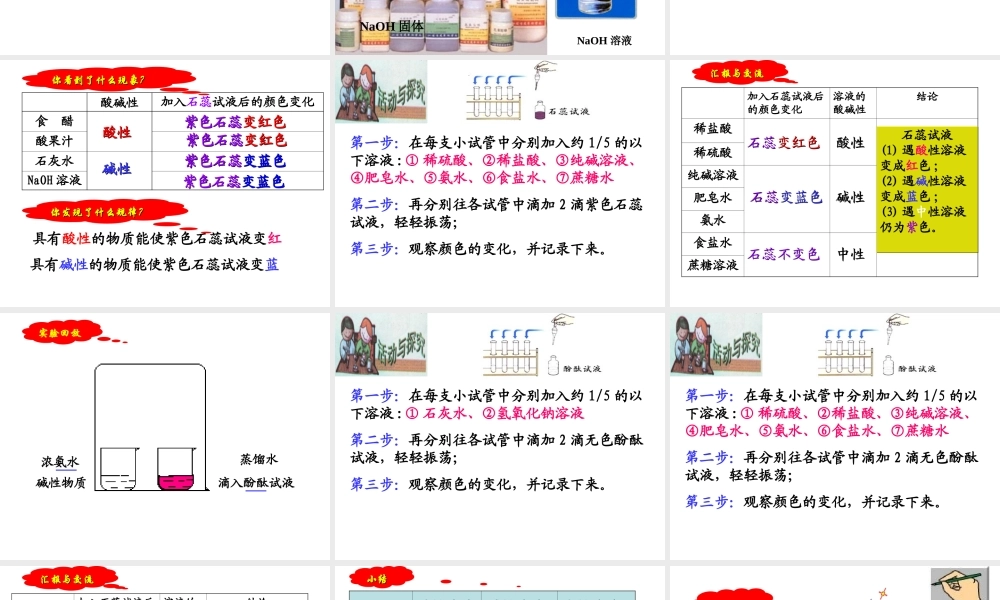Click the 酸果汁 table cell
The height and width of the screenshot is (600, 1000).
click(x=55, y=140)
